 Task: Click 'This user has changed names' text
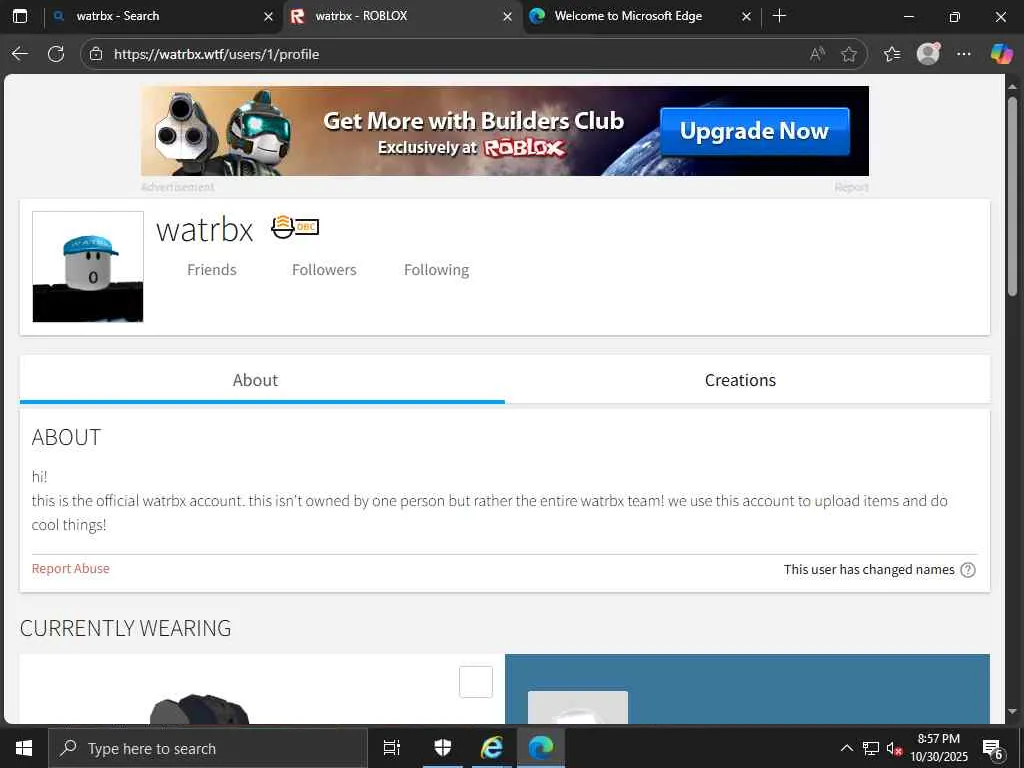pyautogui.click(x=869, y=569)
